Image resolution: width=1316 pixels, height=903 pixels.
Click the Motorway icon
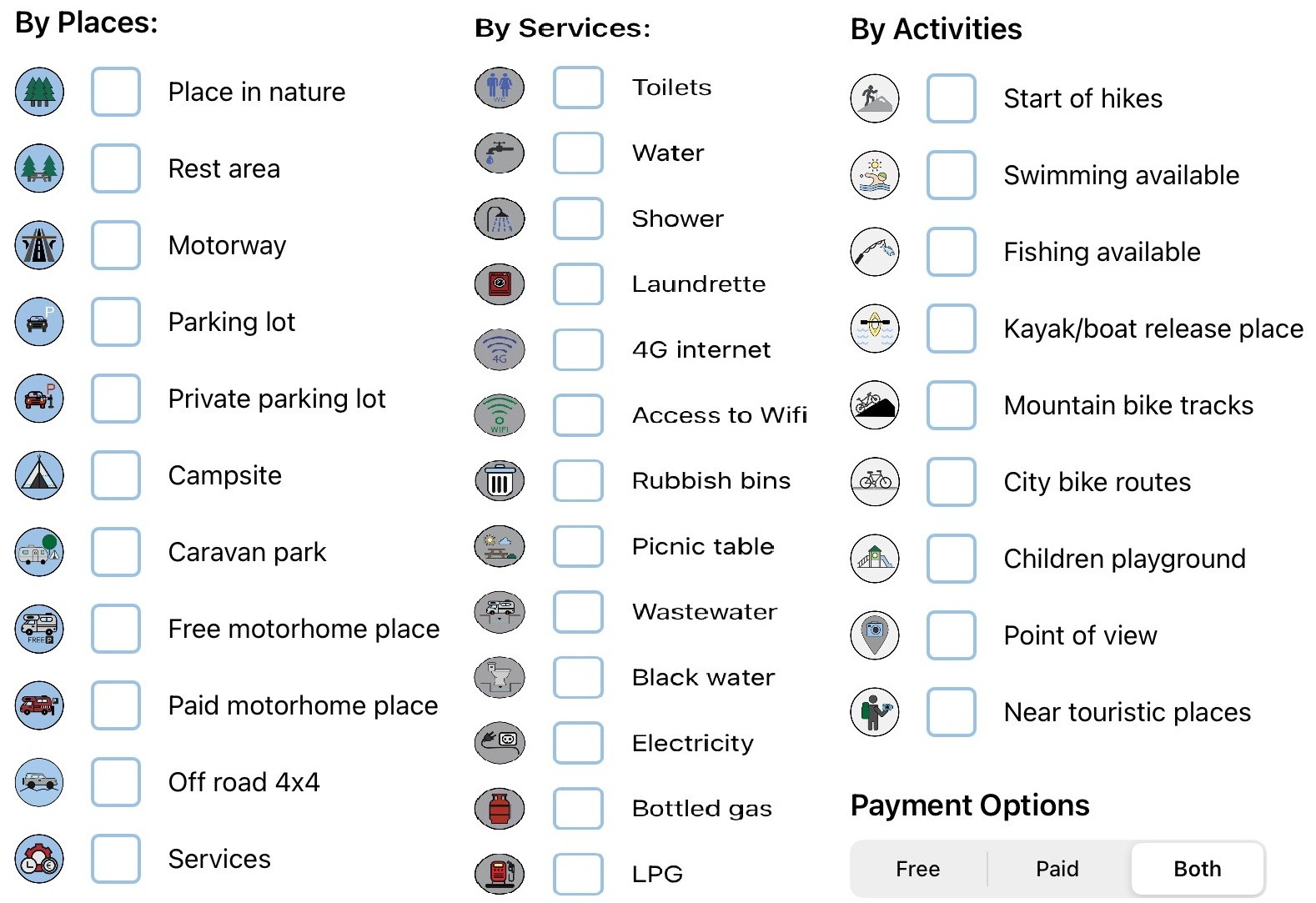coord(38,245)
